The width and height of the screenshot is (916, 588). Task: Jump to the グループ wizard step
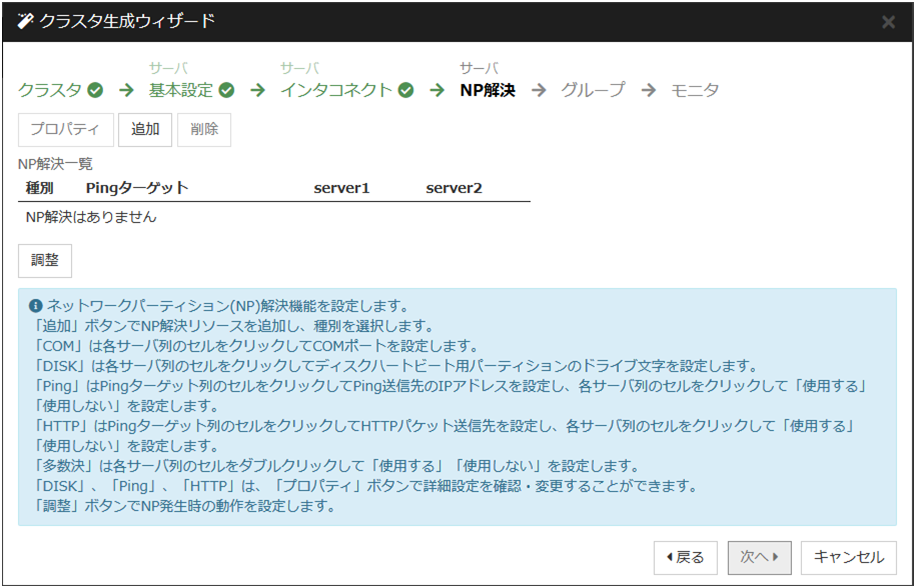(593, 90)
